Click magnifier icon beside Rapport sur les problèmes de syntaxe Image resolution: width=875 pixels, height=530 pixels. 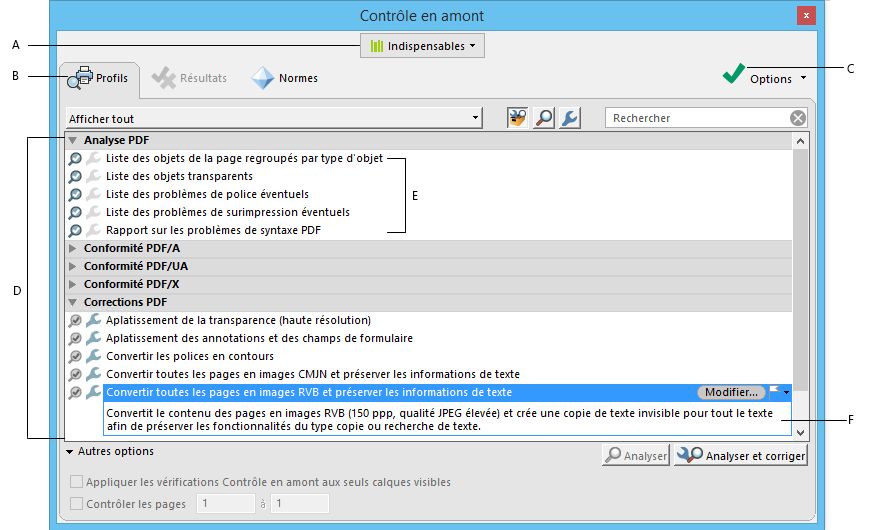pyautogui.click(x=75, y=230)
